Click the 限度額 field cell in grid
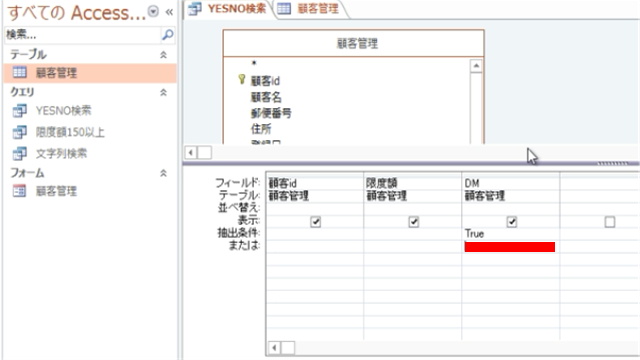 (x=413, y=183)
